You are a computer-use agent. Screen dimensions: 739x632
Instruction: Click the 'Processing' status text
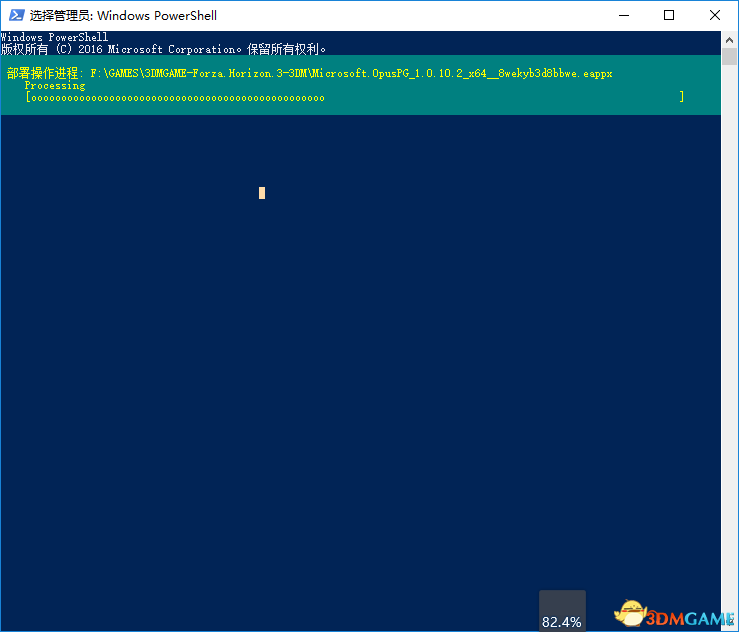pos(55,86)
